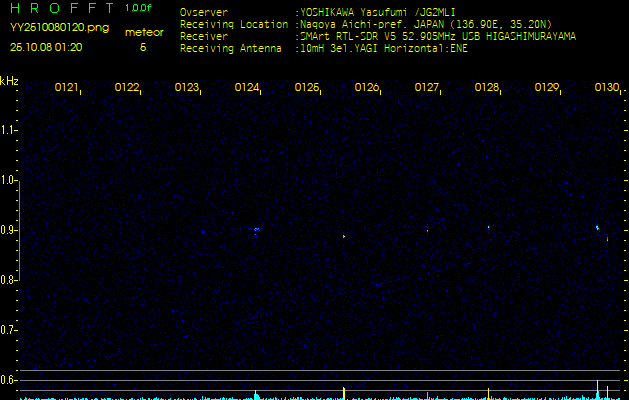Image resolution: width=629 pixels, height=400 pixels.
Task: Click the filename YY2510080120.png
Action: tap(59, 28)
